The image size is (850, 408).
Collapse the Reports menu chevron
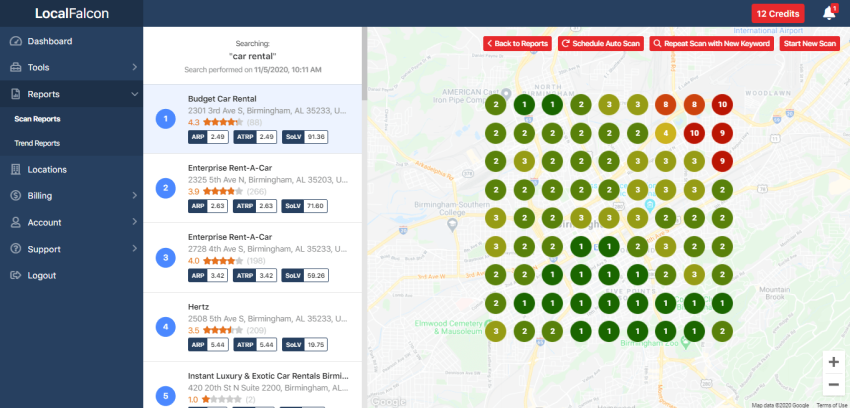pyautogui.click(x=134, y=94)
